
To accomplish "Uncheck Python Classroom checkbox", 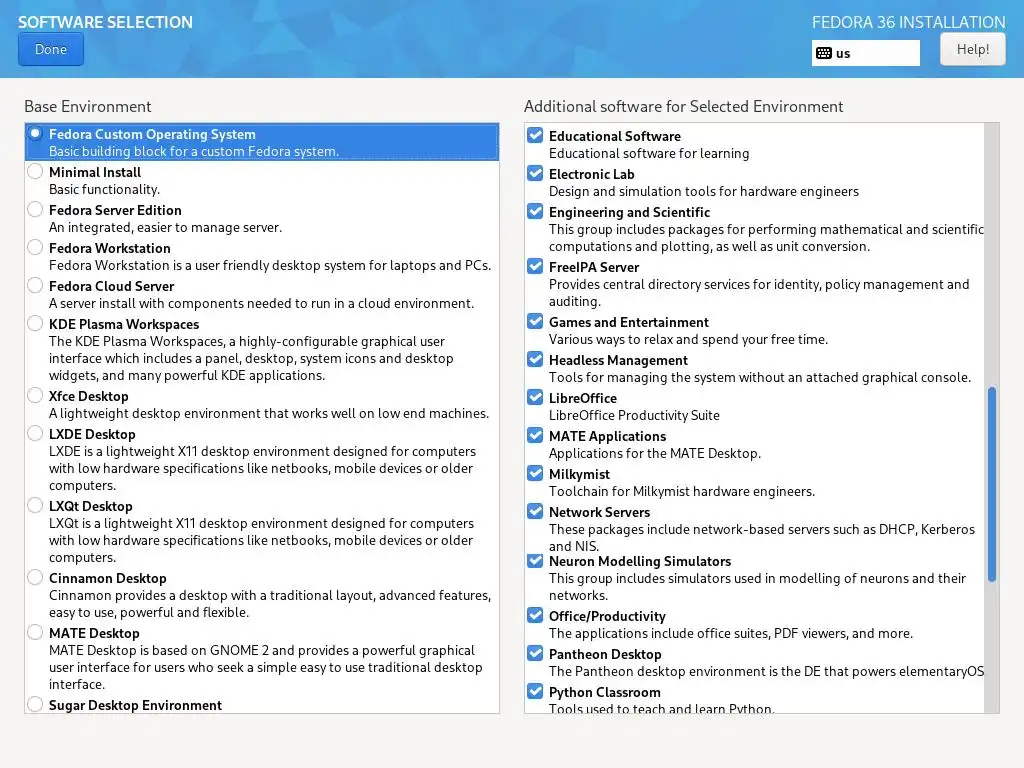I will coord(535,690).
